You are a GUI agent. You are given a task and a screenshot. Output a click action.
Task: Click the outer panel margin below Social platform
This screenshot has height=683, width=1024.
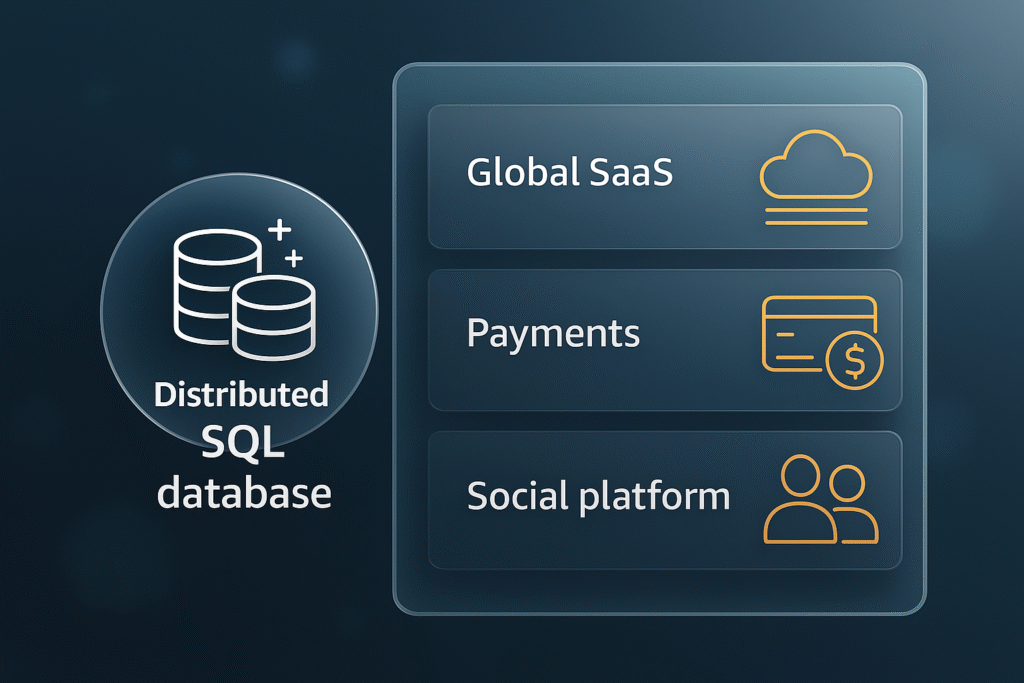(660, 590)
